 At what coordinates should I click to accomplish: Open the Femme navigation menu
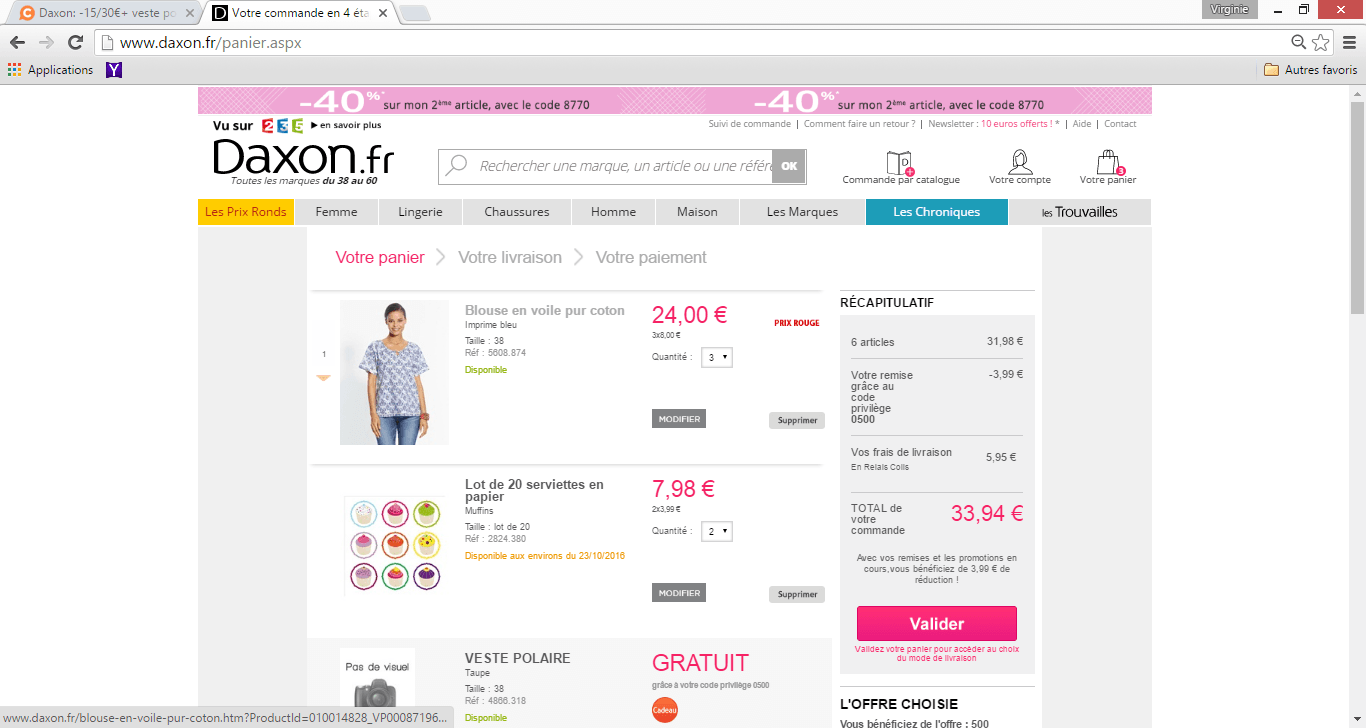coord(337,212)
